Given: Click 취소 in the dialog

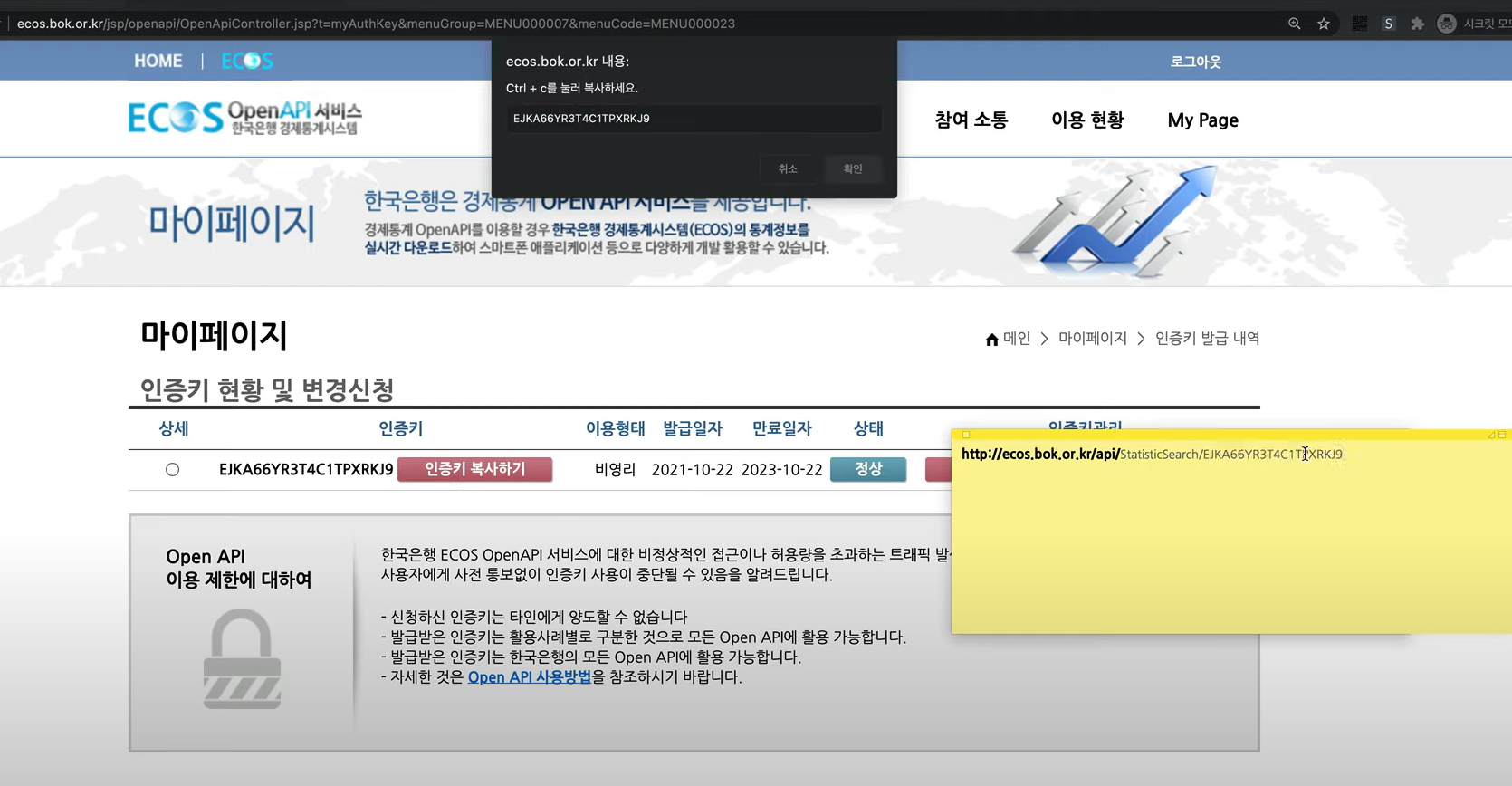Looking at the screenshot, I should coord(788,168).
